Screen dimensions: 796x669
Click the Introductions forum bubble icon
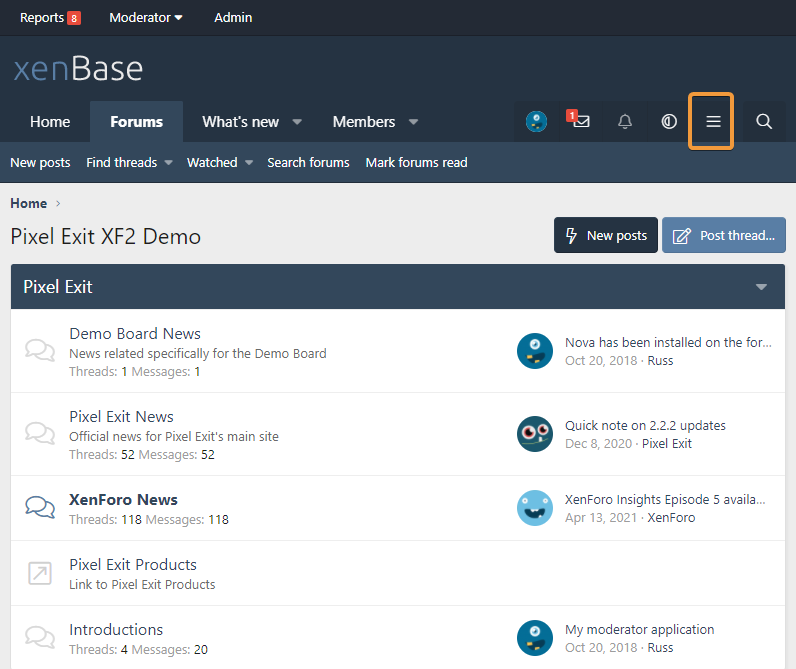(x=40, y=637)
